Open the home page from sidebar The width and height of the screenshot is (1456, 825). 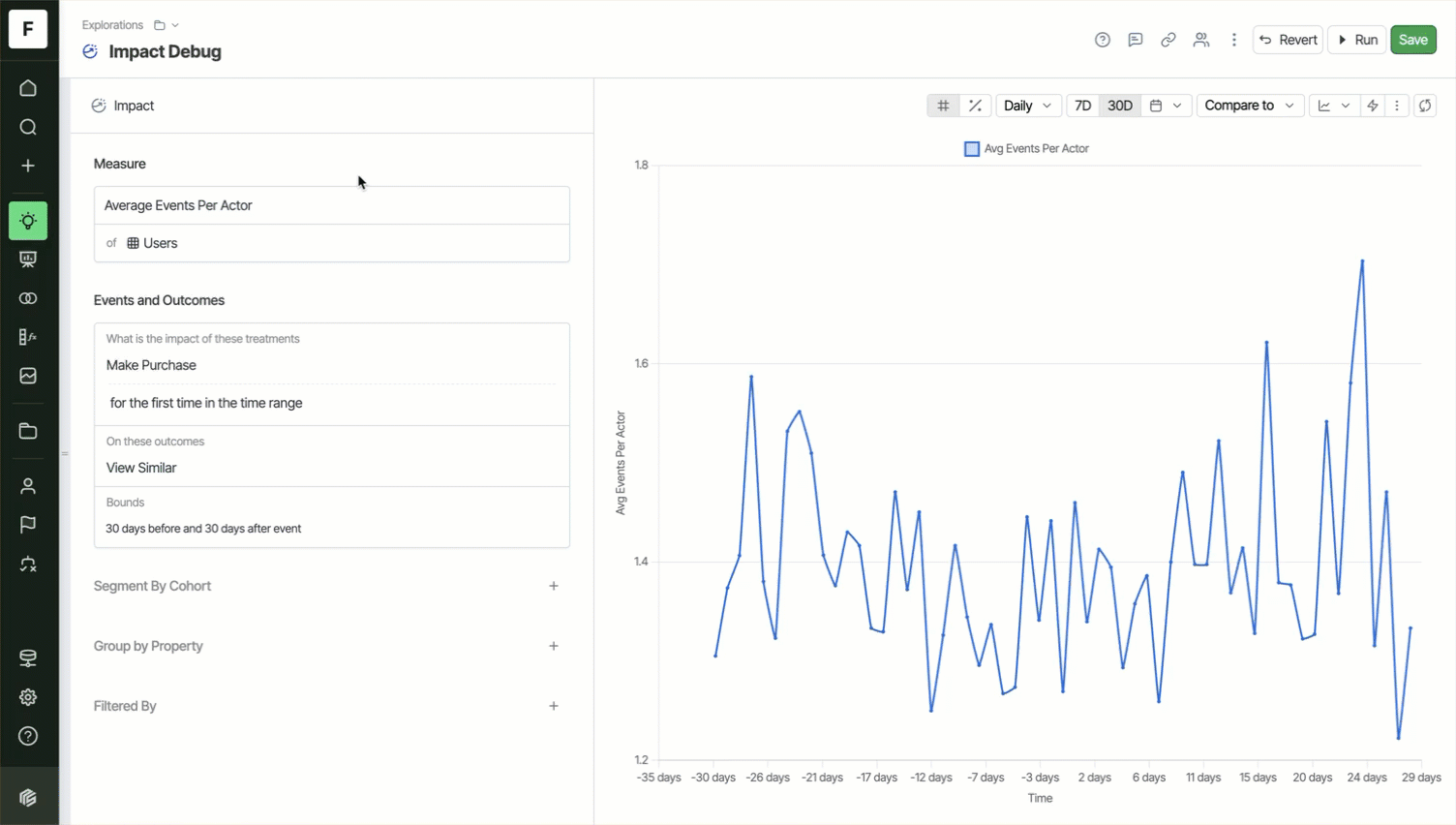[x=28, y=88]
